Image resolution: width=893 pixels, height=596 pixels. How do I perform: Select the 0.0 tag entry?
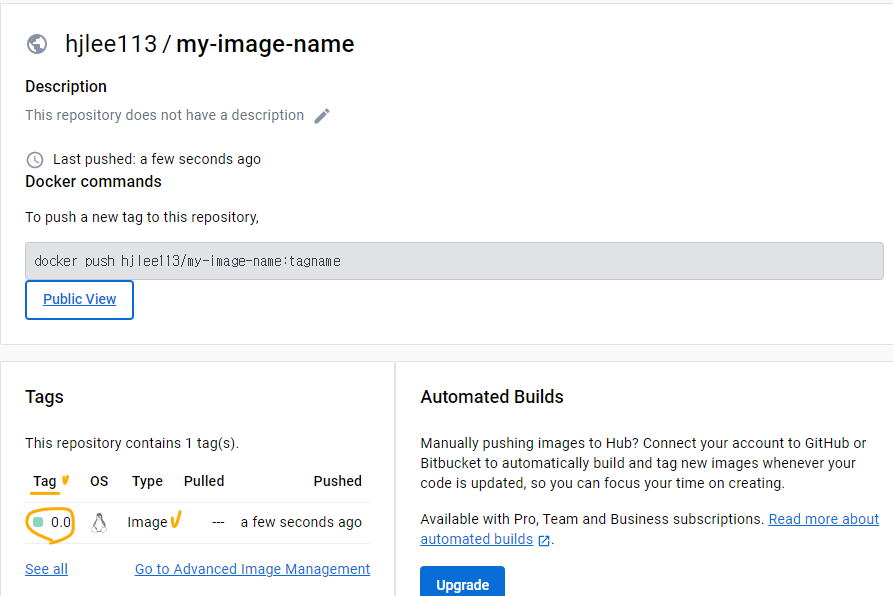[60, 522]
